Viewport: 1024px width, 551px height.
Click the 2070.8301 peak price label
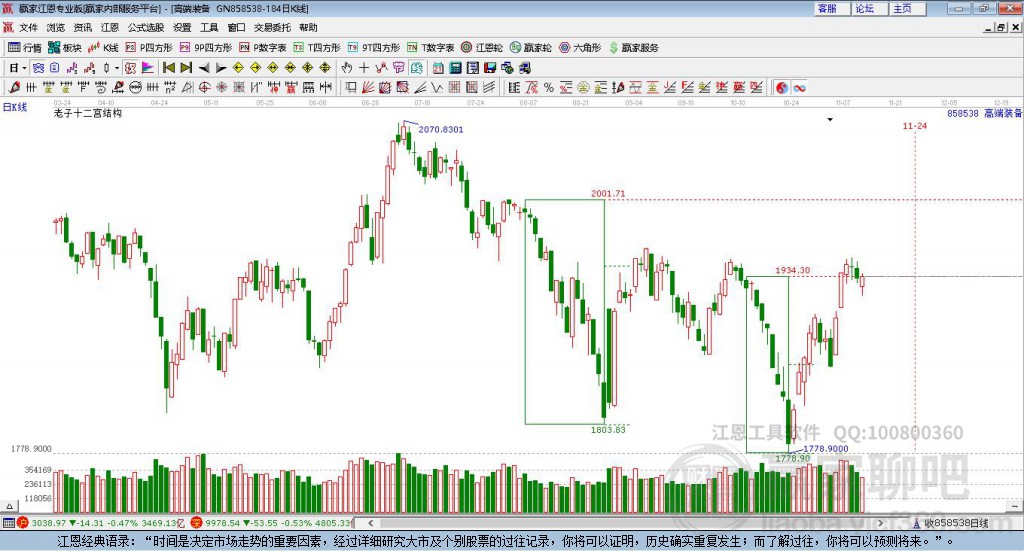[441, 129]
